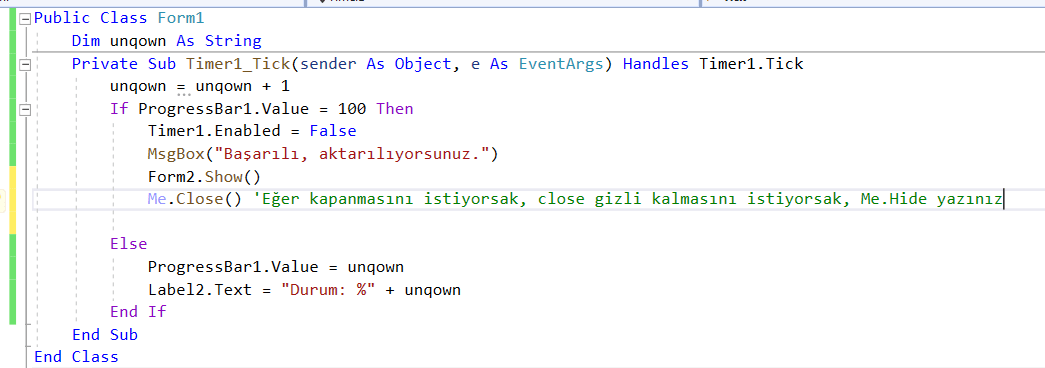Click the Private keyword
Screen dimensions: 1045x368
pos(105,64)
